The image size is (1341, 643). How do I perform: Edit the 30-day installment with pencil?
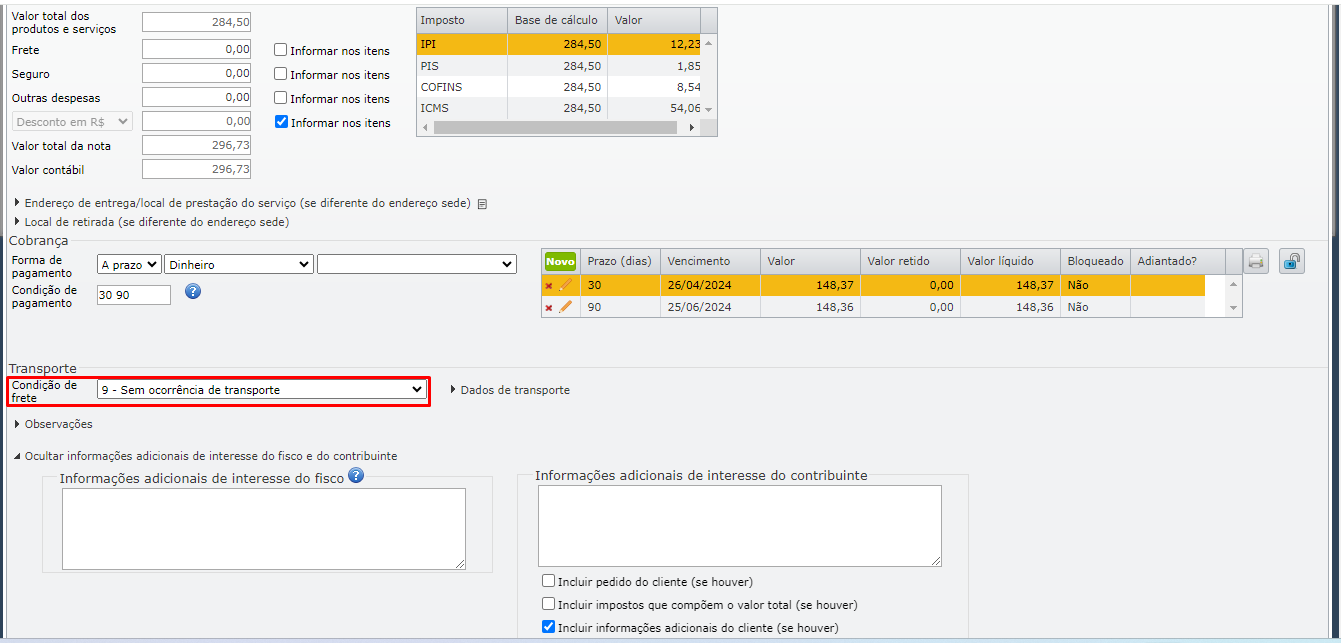click(565, 285)
